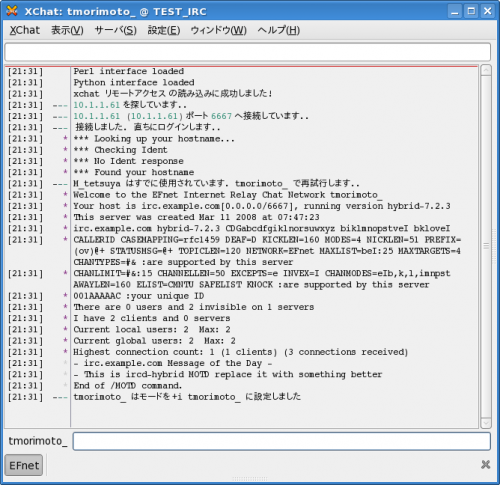This screenshot has width=500, height=485.
Task: Click '*** Found your hostname' line
Action: point(134,172)
